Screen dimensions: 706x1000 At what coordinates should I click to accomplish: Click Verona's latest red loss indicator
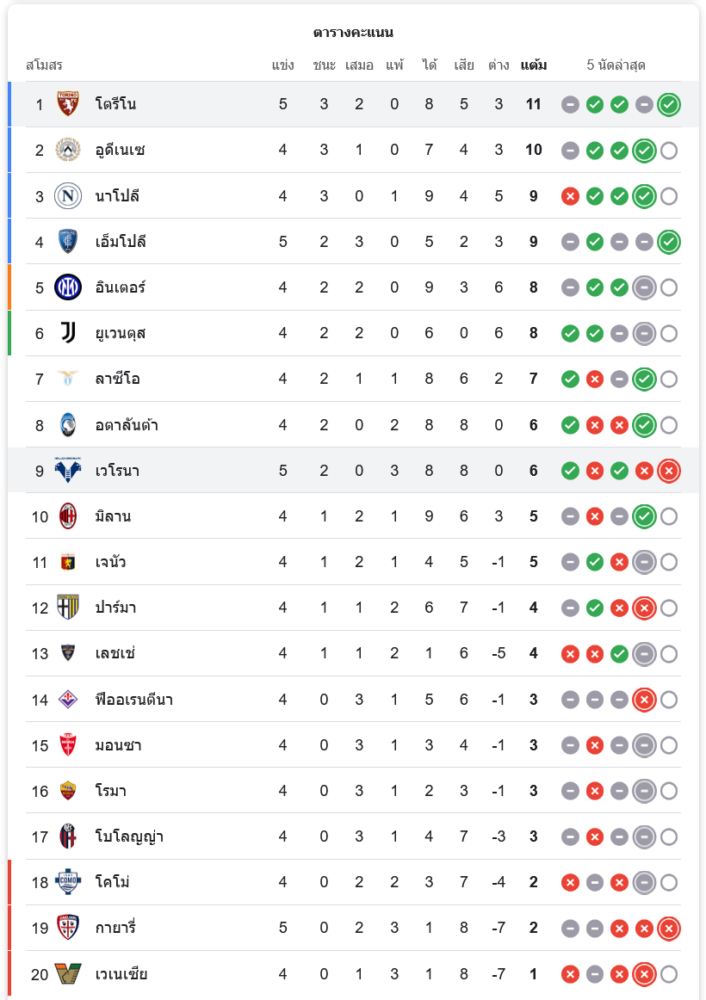(x=669, y=471)
